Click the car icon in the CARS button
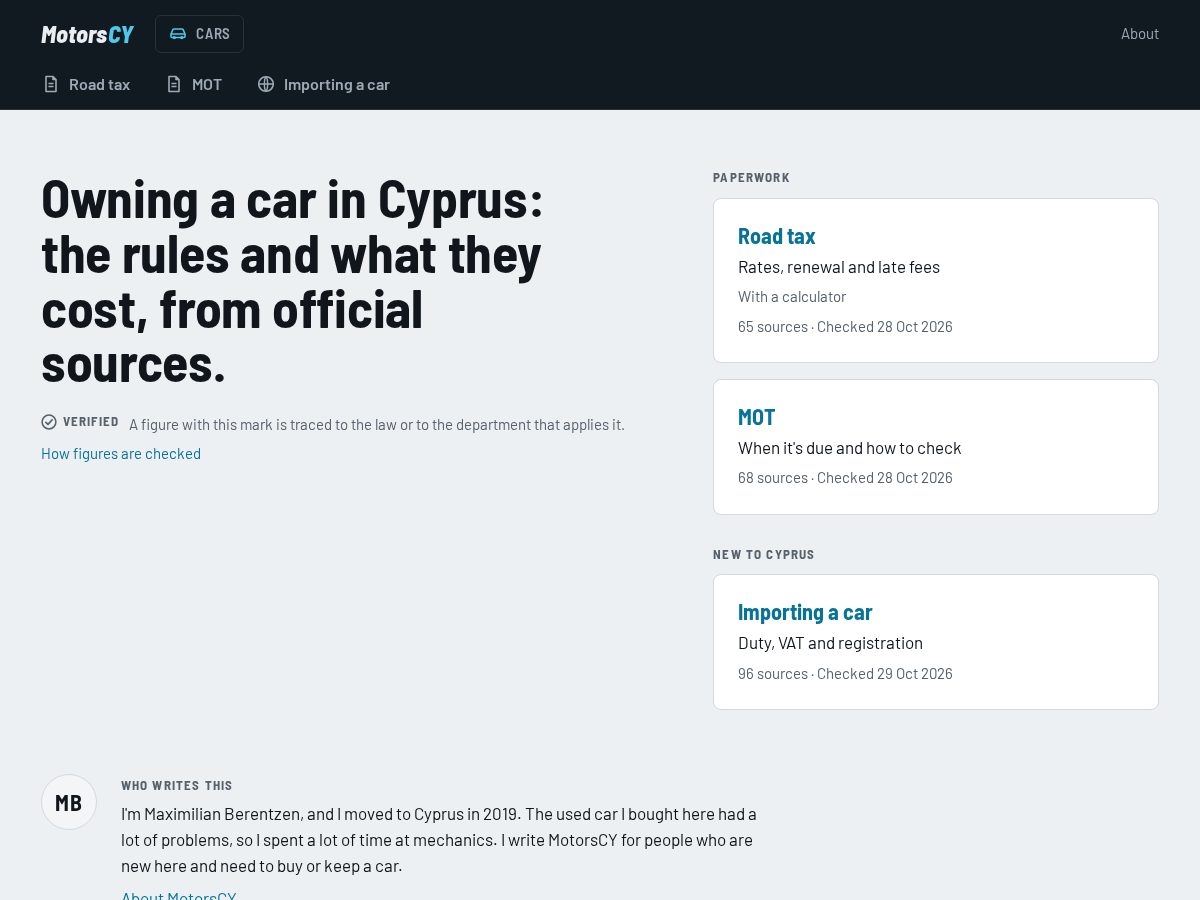 [x=178, y=34]
